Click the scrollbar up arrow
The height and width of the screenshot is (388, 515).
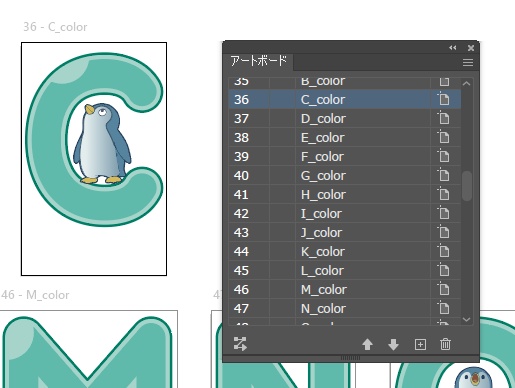click(467, 84)
